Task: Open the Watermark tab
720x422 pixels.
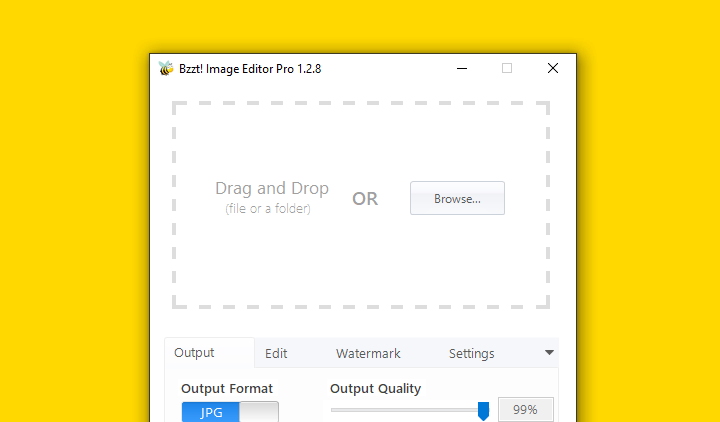Action: (x=368, y=353)
